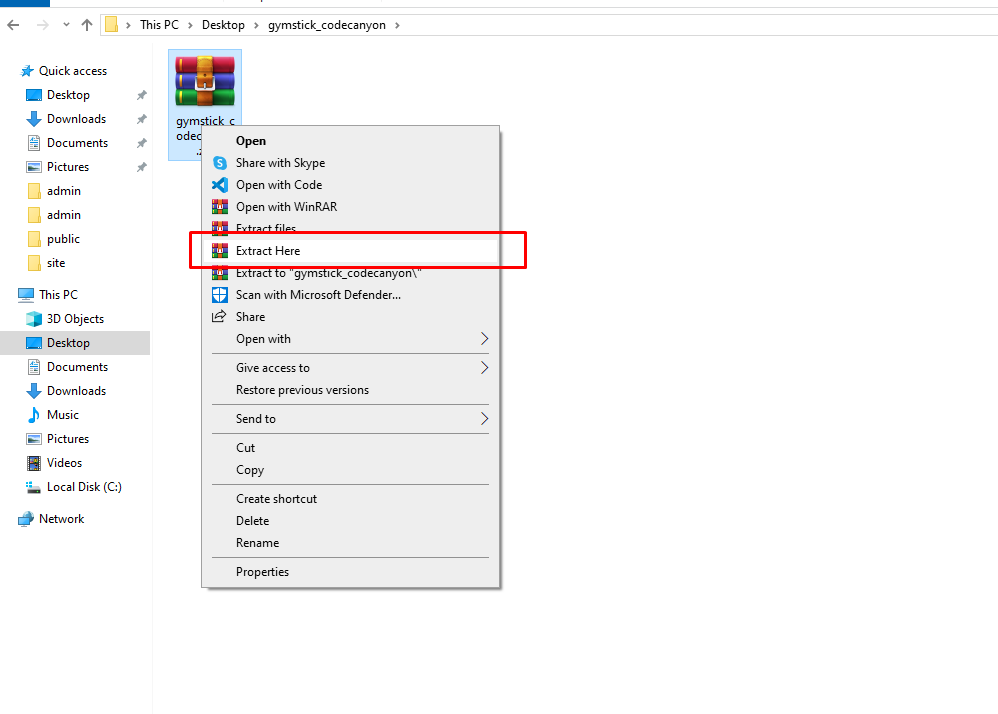This screenshot has height=714, width=998.
Task: Click the Skype icon in context menu
Action: tap(219, 163)
